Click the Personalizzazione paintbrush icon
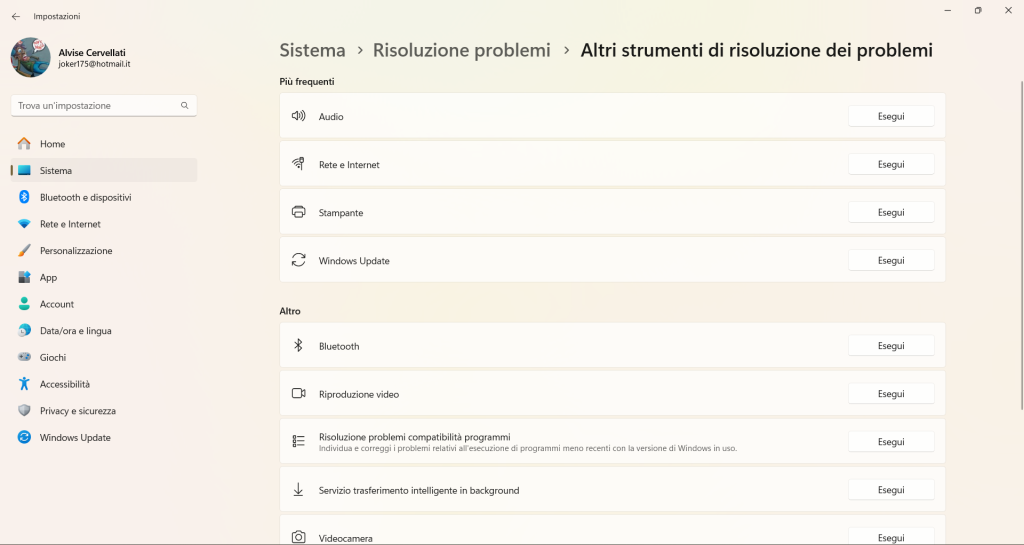1024x545 pixels. (x=24, y=251)
